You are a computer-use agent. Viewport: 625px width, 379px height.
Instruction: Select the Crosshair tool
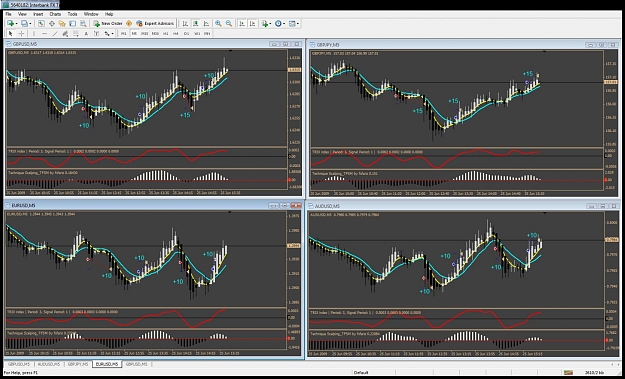(21, 33)
